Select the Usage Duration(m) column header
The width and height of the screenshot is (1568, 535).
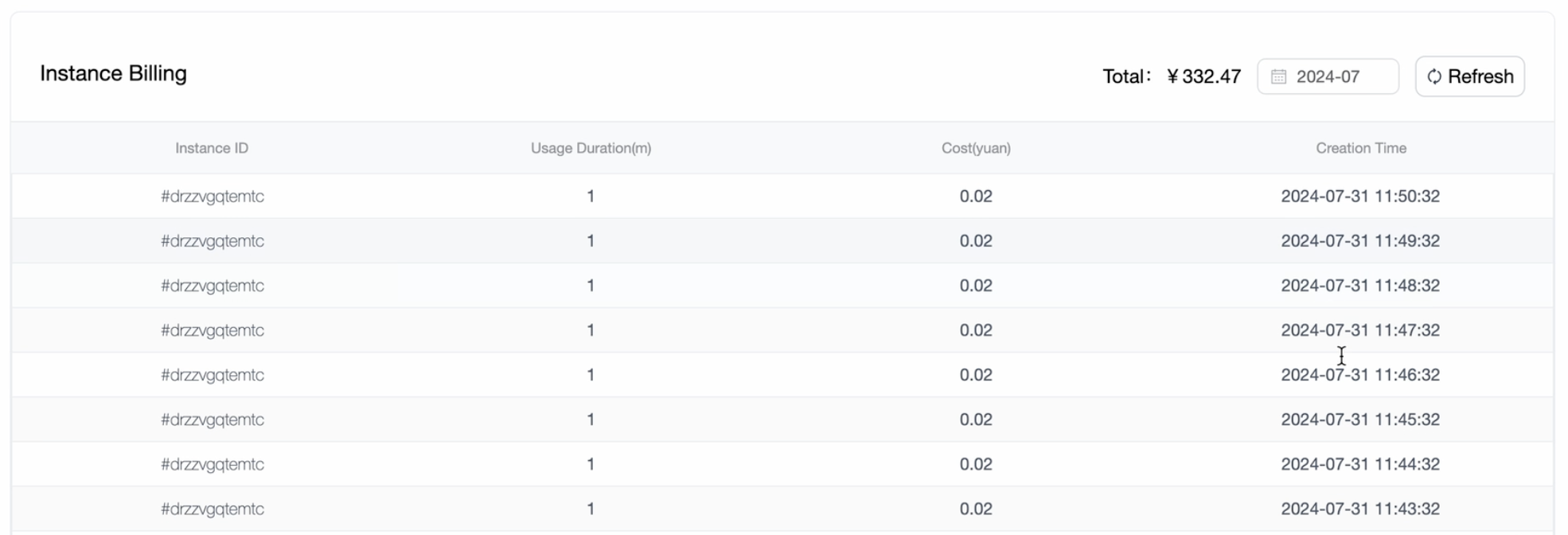(x=591, y=148)
